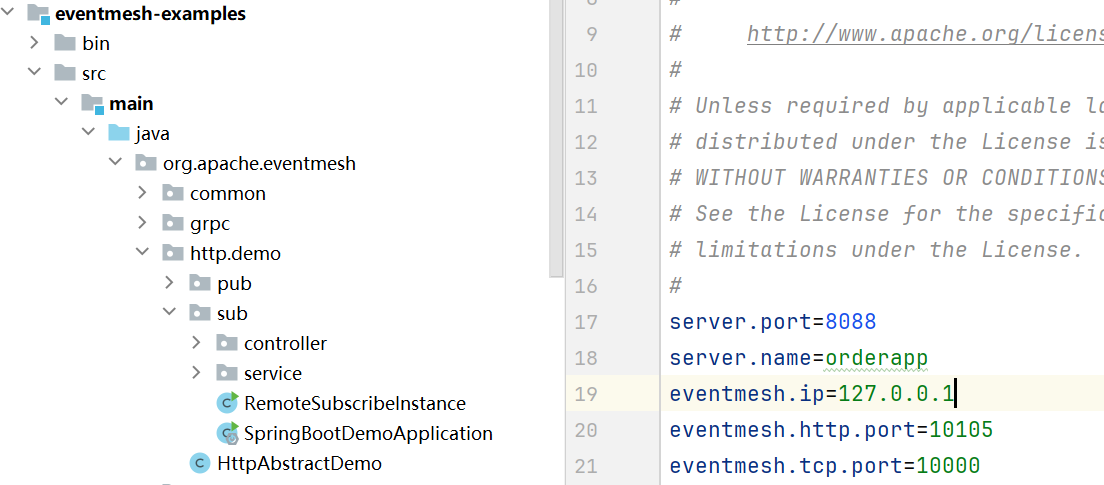Click the org.apache.eventmesh package icon

[x=146, y=163]
